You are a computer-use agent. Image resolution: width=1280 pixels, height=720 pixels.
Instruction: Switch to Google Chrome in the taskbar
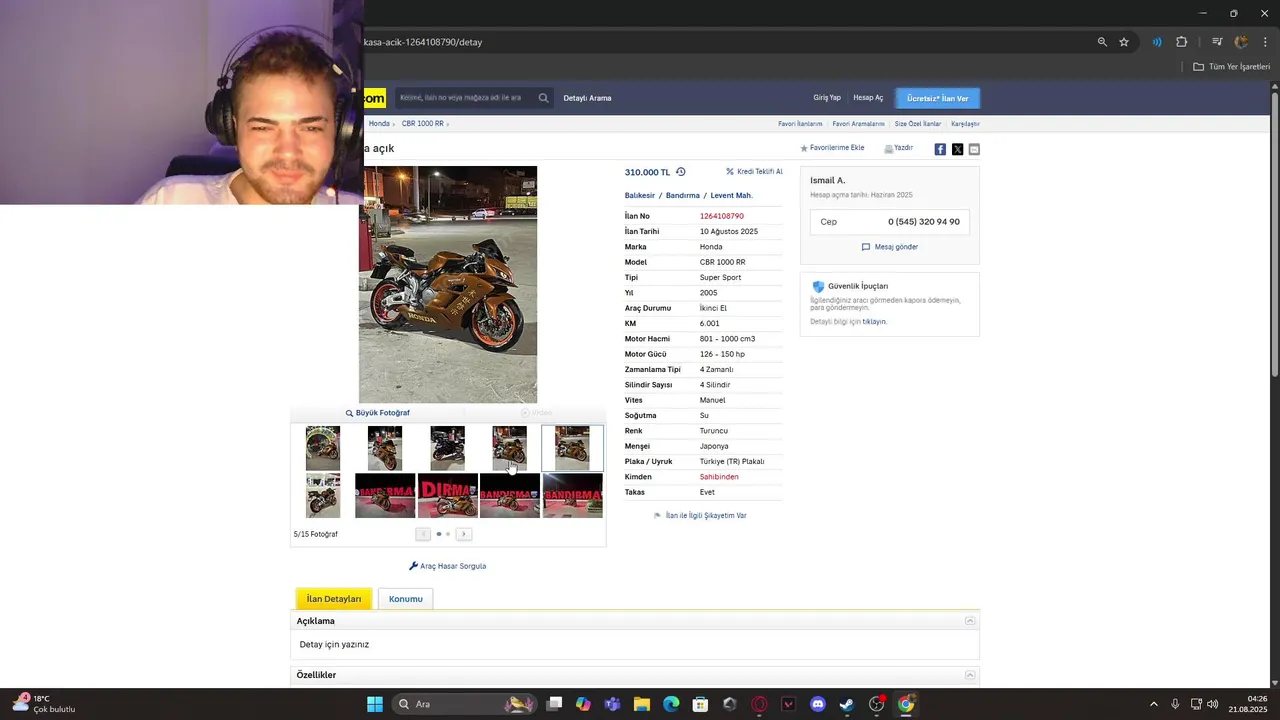(x=906, y=704)
